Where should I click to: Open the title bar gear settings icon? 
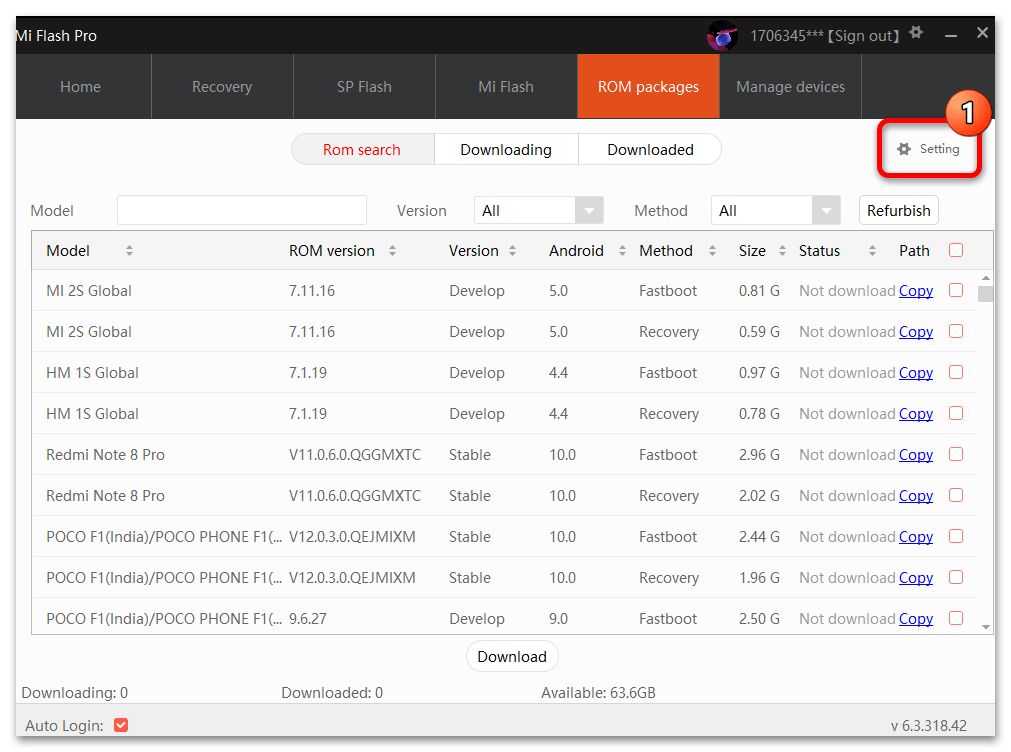coord(916,32)
